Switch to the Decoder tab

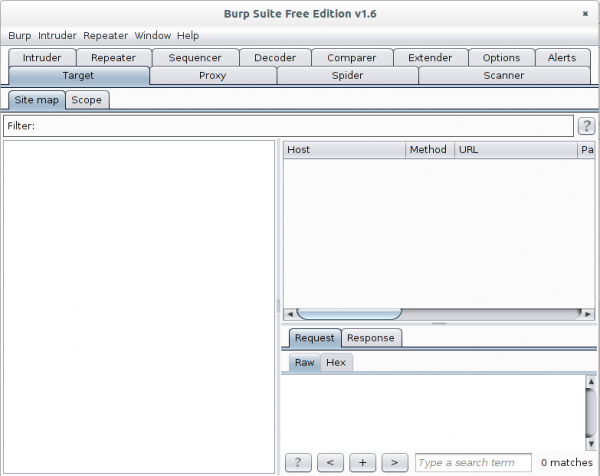[x=275, y=58]
